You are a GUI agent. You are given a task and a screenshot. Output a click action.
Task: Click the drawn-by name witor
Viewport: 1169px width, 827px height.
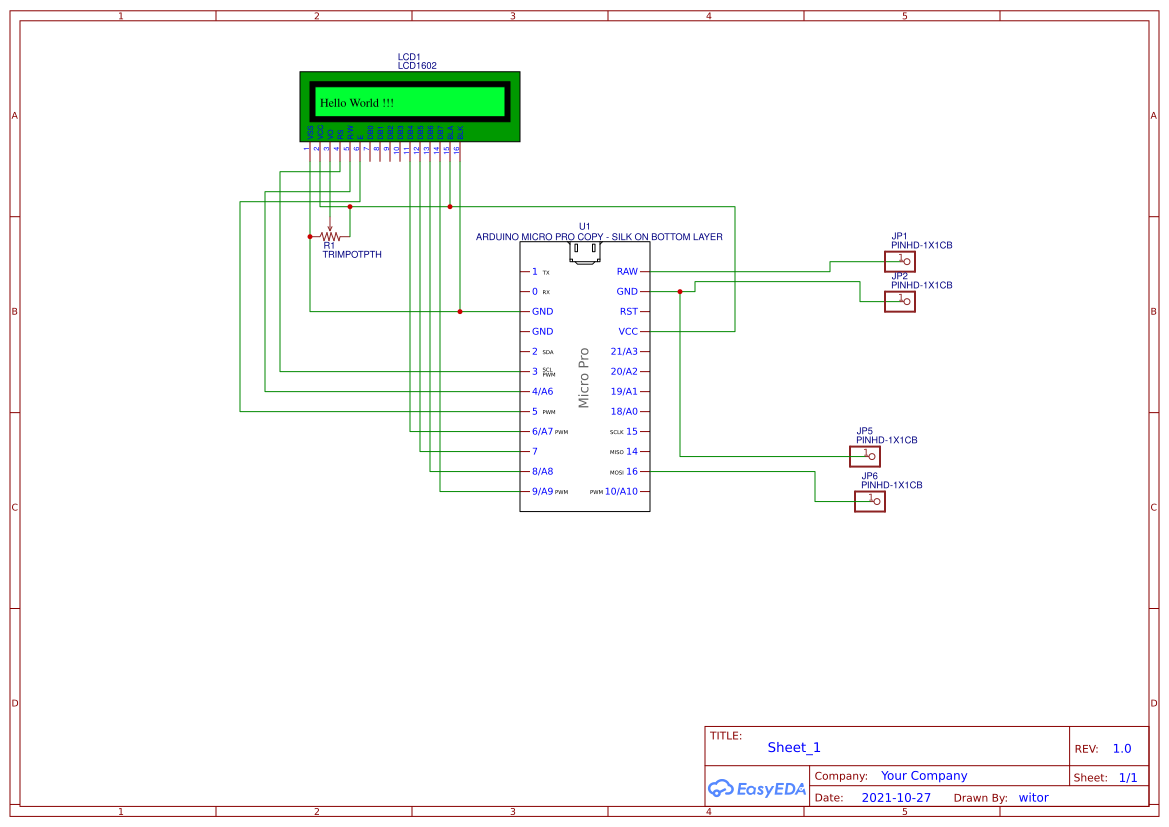pos(1033,797)
